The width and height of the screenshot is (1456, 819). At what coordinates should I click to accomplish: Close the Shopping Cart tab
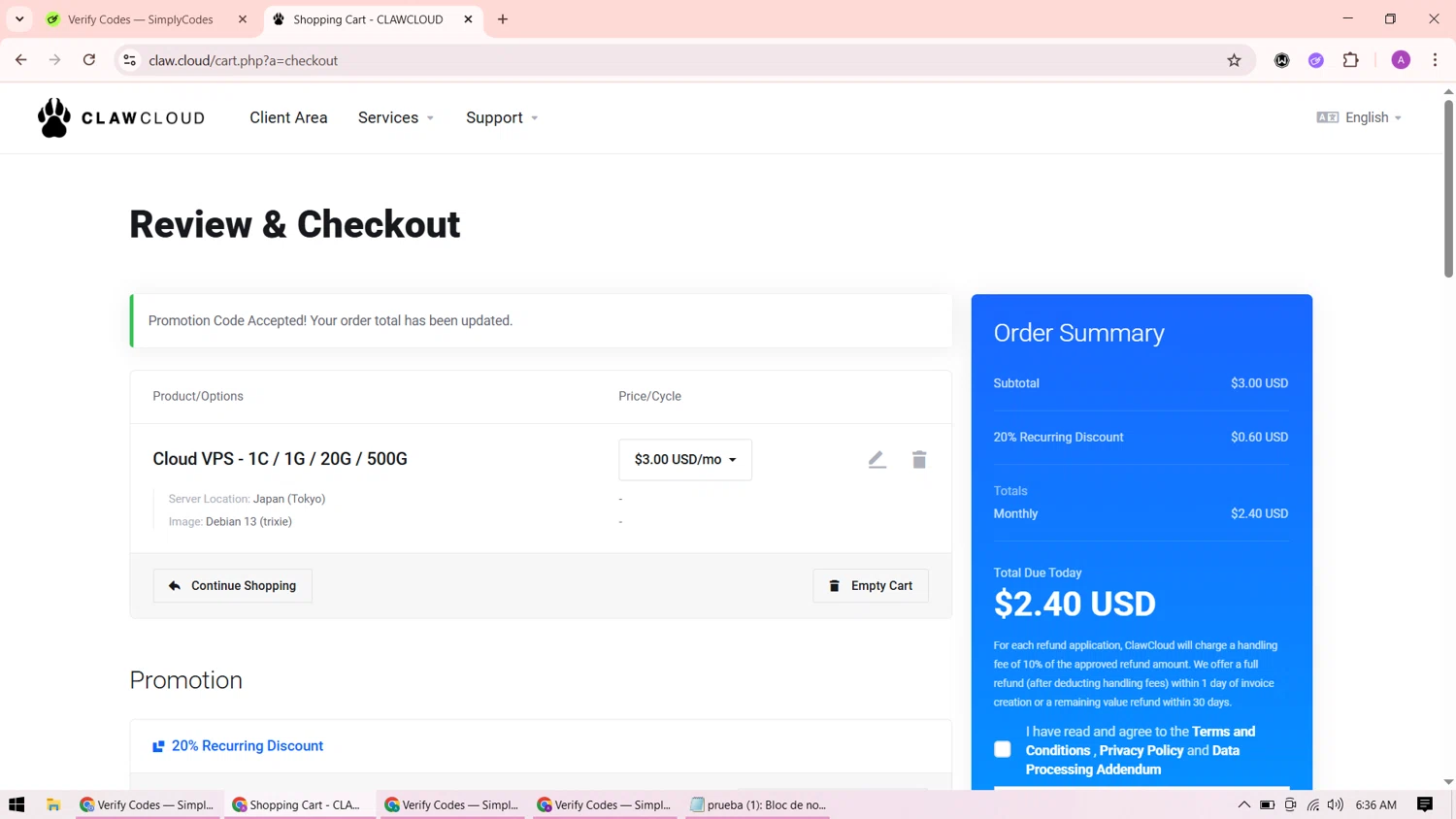point(468,19)
